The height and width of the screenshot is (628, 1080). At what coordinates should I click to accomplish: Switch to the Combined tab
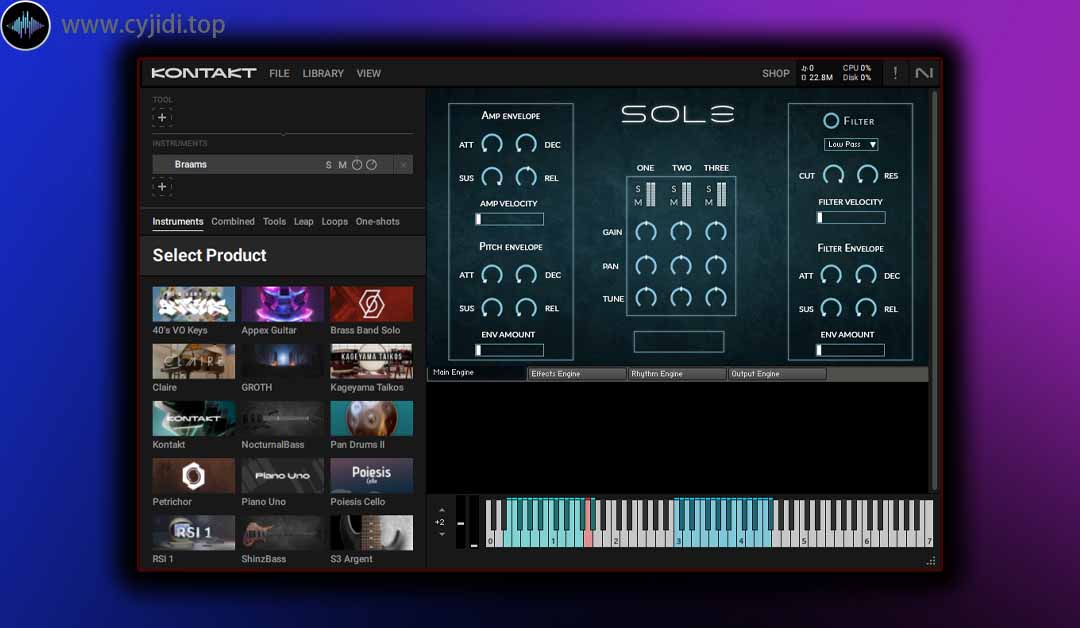click(233, 222)
